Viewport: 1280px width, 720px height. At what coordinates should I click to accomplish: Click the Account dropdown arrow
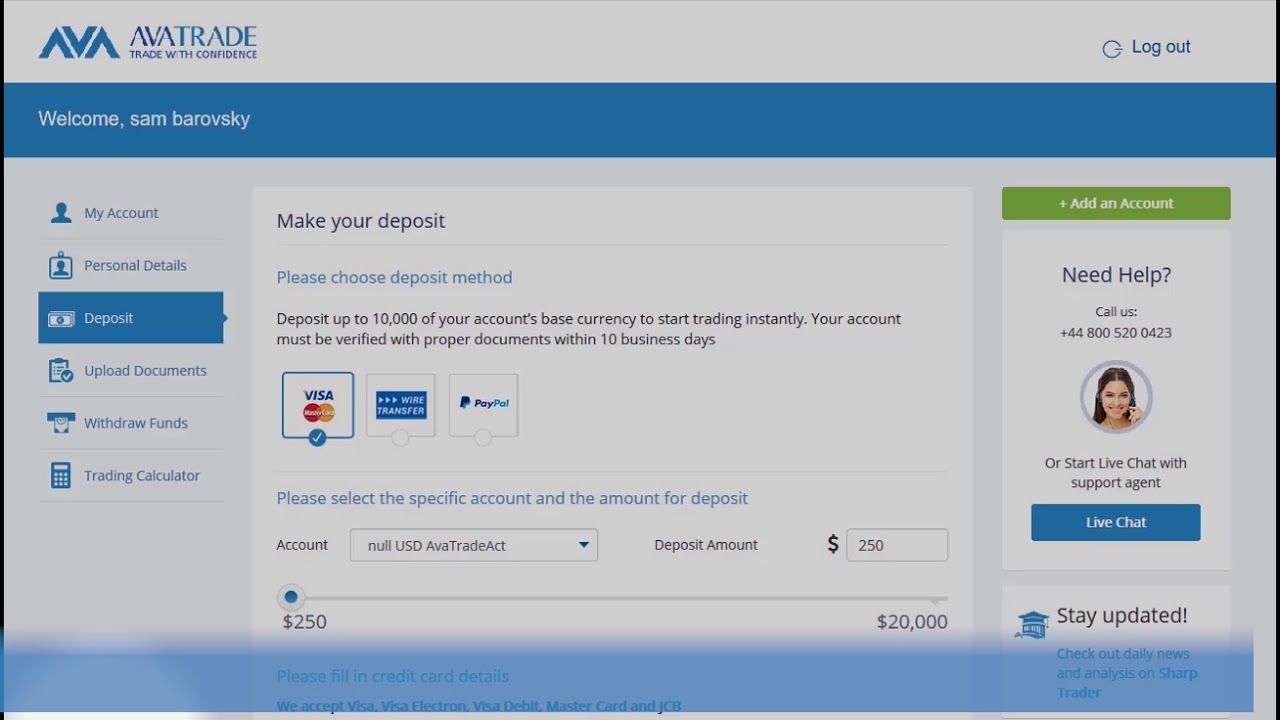click(x=583, y=545)
